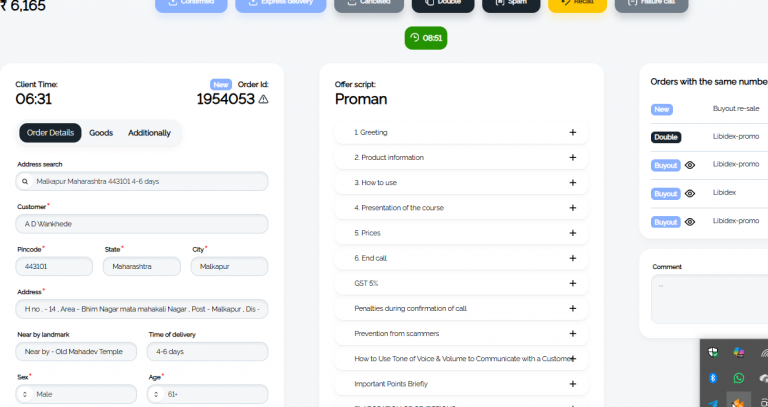This screenshot has width=768, height=407.
Task: Click the Failure call button
Action: point(651,4)
